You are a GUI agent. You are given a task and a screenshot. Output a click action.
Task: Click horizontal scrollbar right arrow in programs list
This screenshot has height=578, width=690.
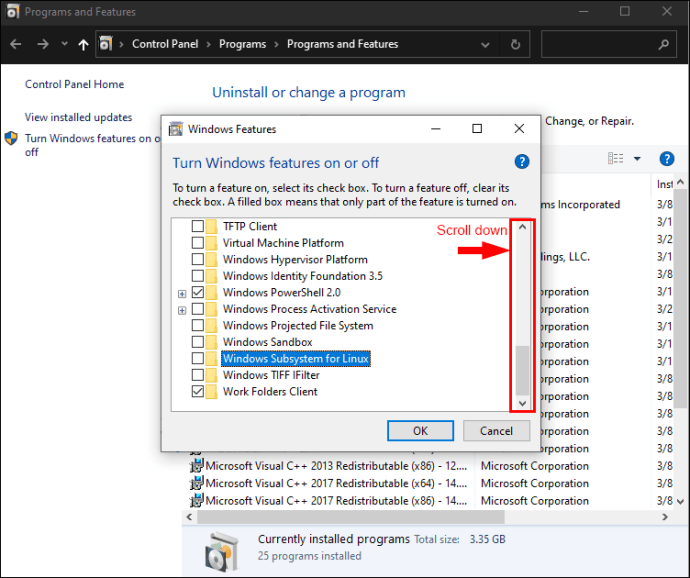[x=664, y=517]
